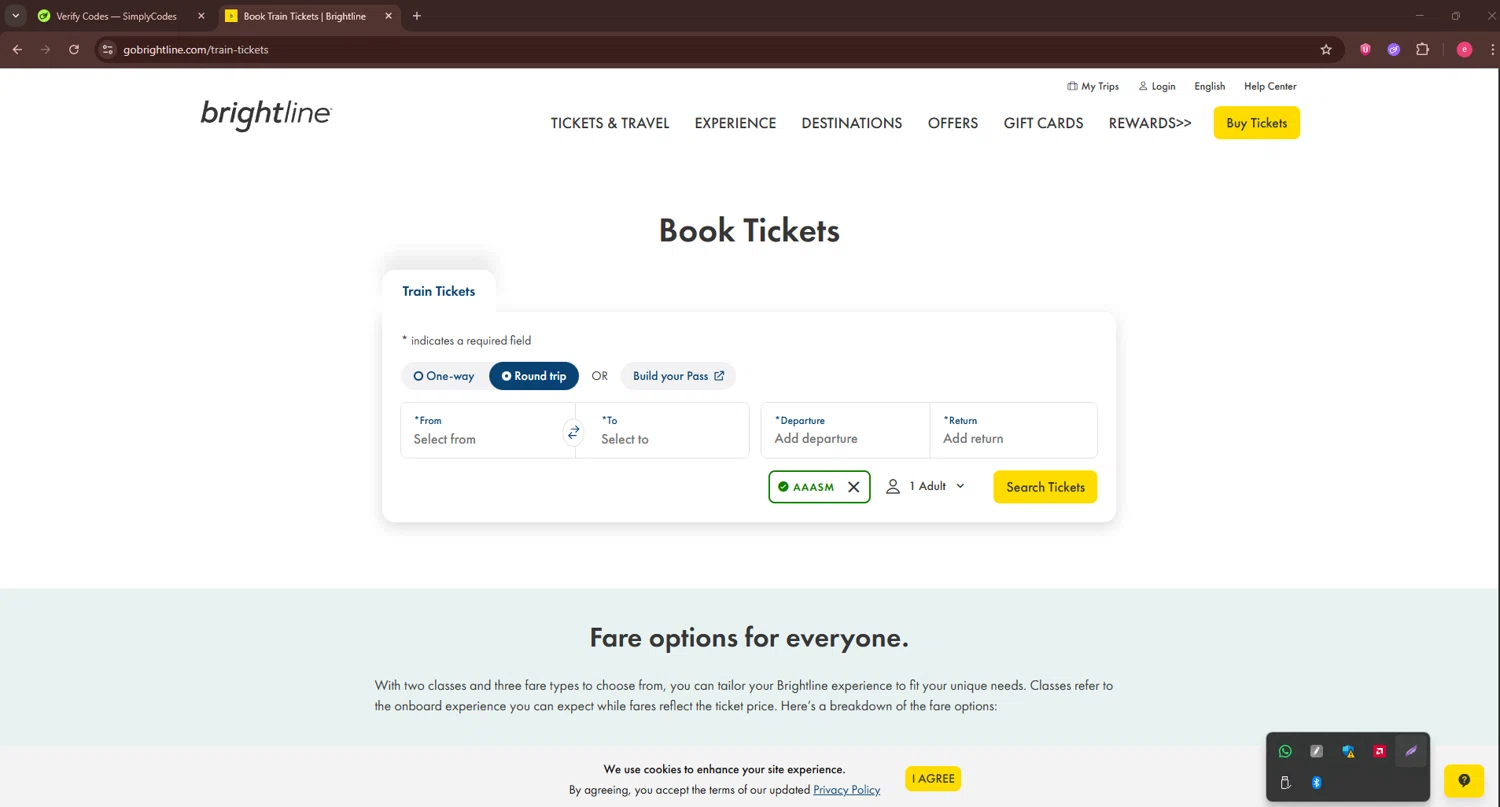This screenshot has width=1500, height=807.
Task: Open the purple round extension icon
Action: tap(1393, 49)
